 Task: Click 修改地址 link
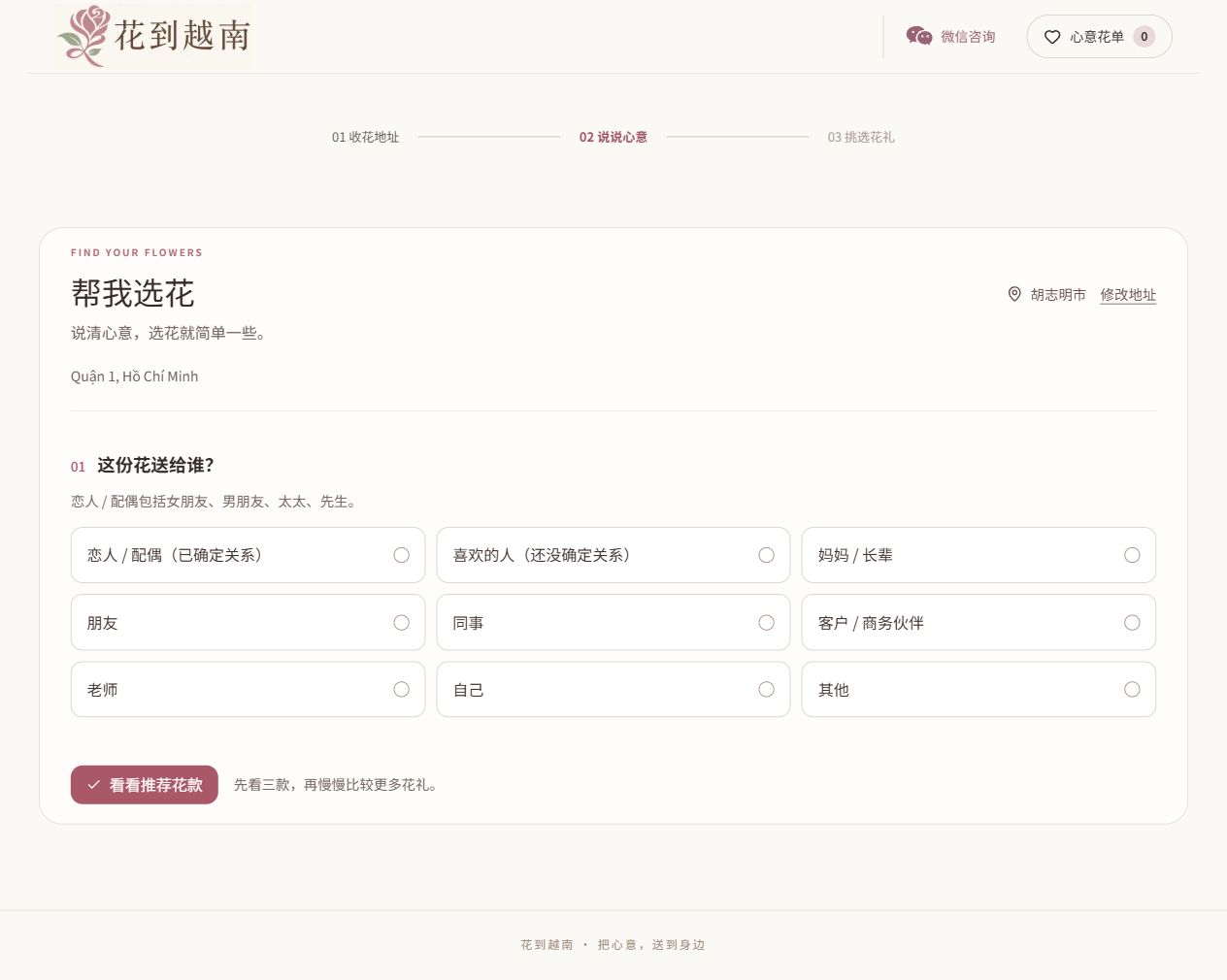[1128, 294]
